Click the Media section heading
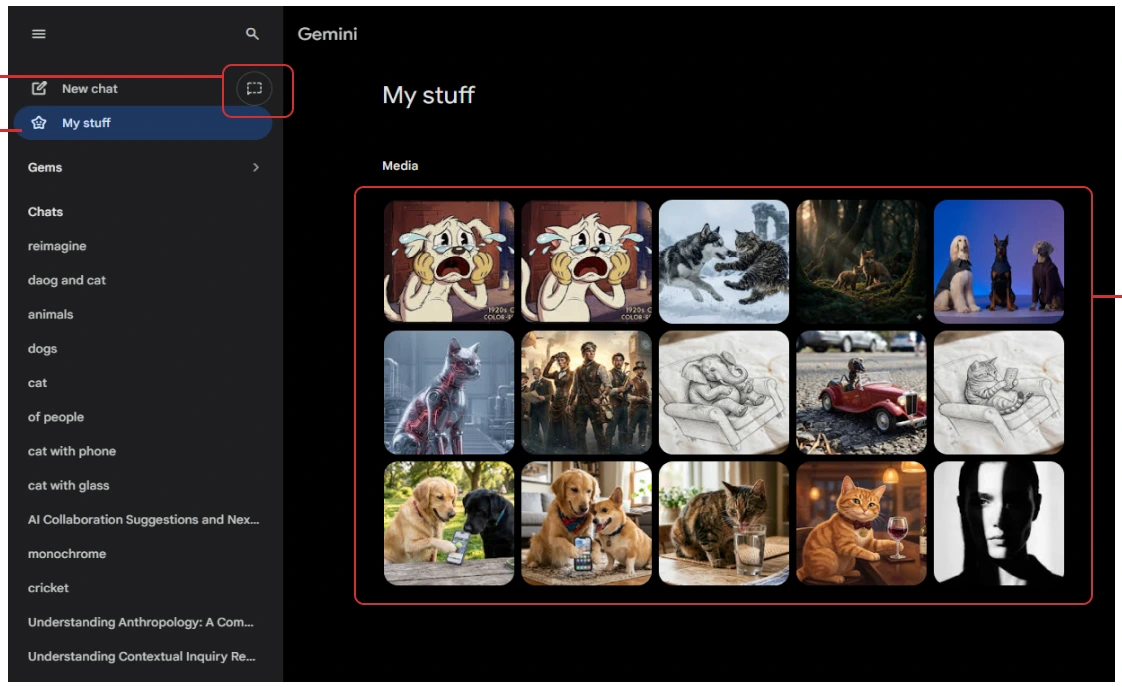The width and height of the screenshot is (1122, 687). pyautogui.click(x=400, y=165)
